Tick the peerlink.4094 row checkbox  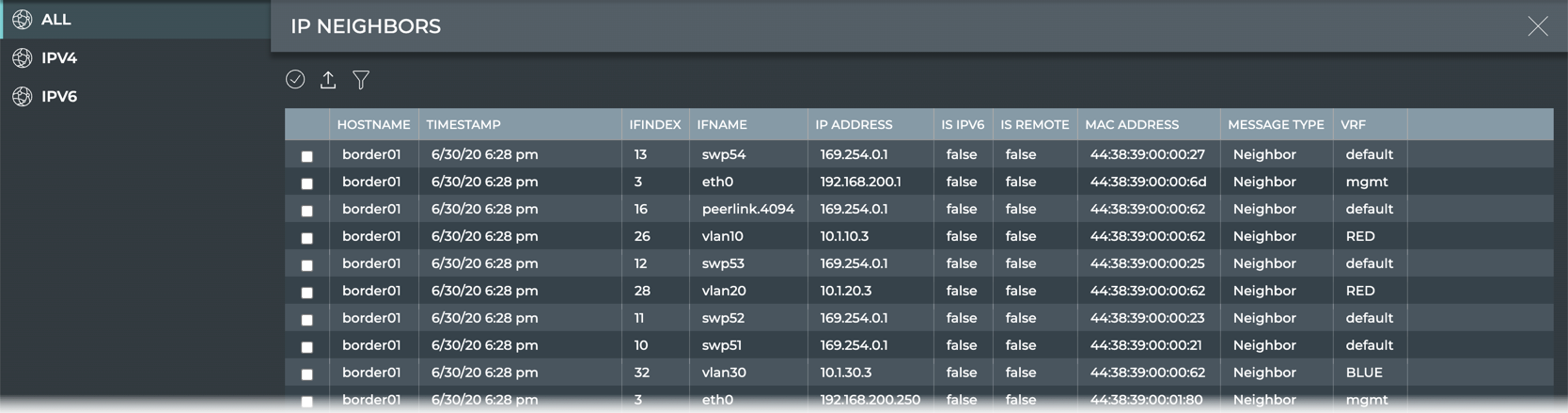pyautogui.click(x=307, y=211)
